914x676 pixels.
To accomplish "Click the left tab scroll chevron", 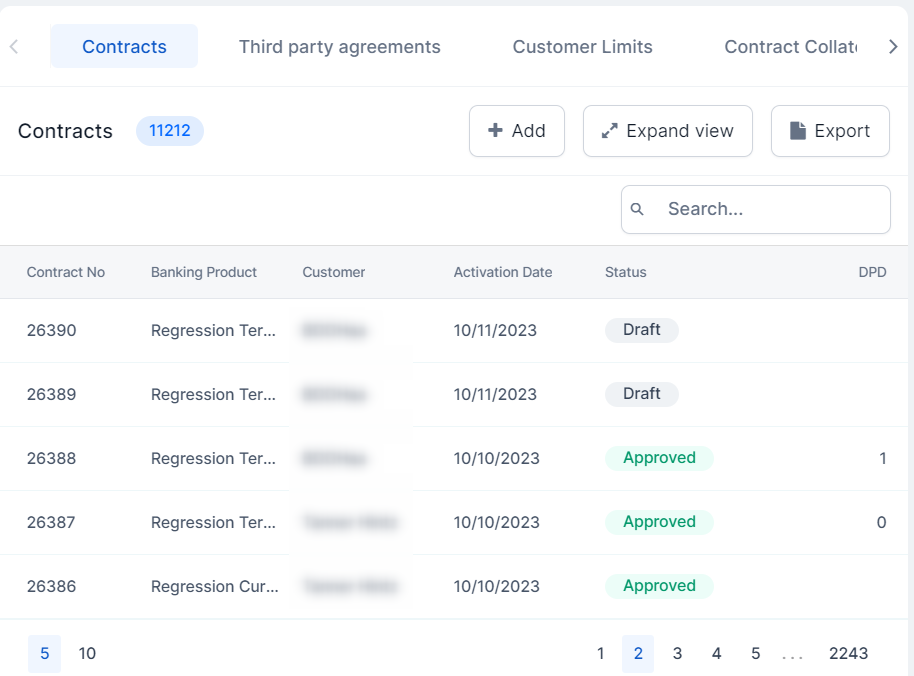I will [14, 47].
